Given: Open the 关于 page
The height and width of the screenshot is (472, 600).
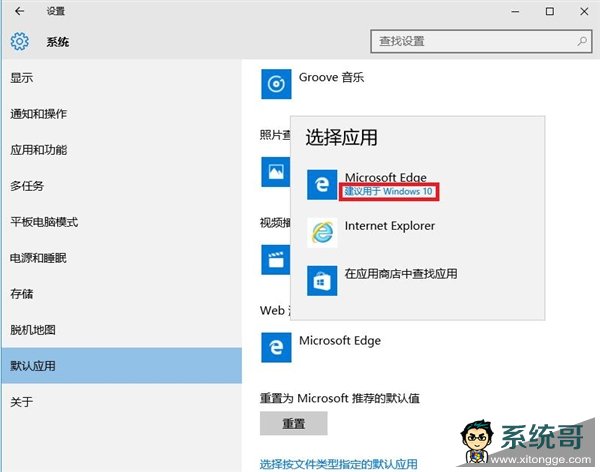Looking at the screenshot, I should pyautogui.click(x=121, y=402).
